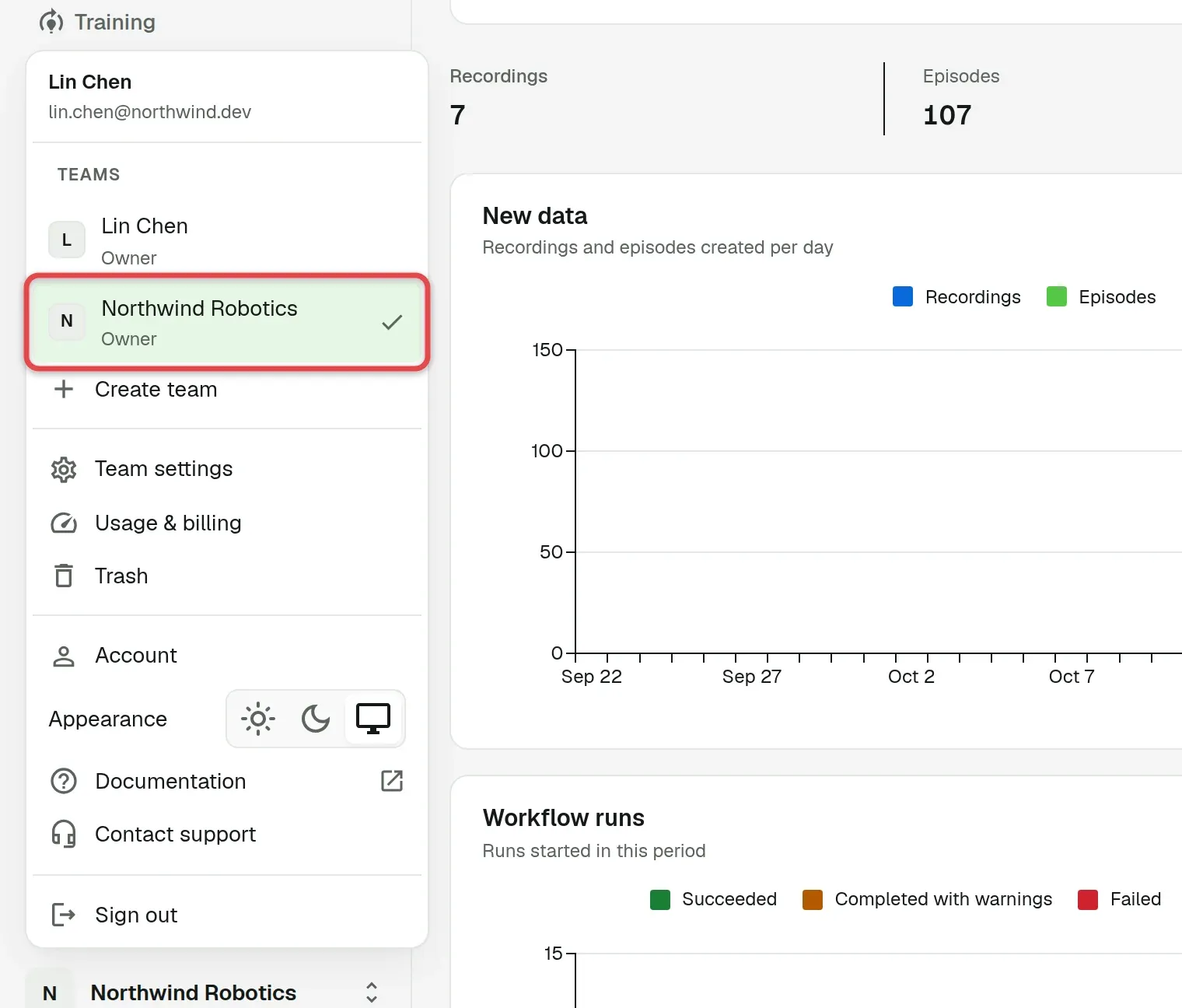The width and height of the screenshot is (1182, 1008).
Task: Open Account menu item
Action: click(227, 656)
